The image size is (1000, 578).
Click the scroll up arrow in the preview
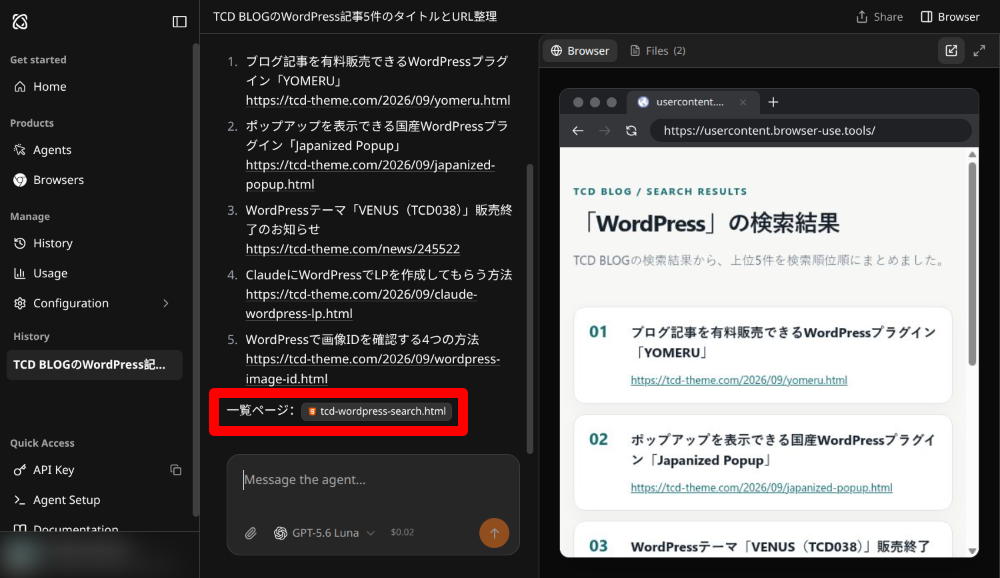pos(972,154)
